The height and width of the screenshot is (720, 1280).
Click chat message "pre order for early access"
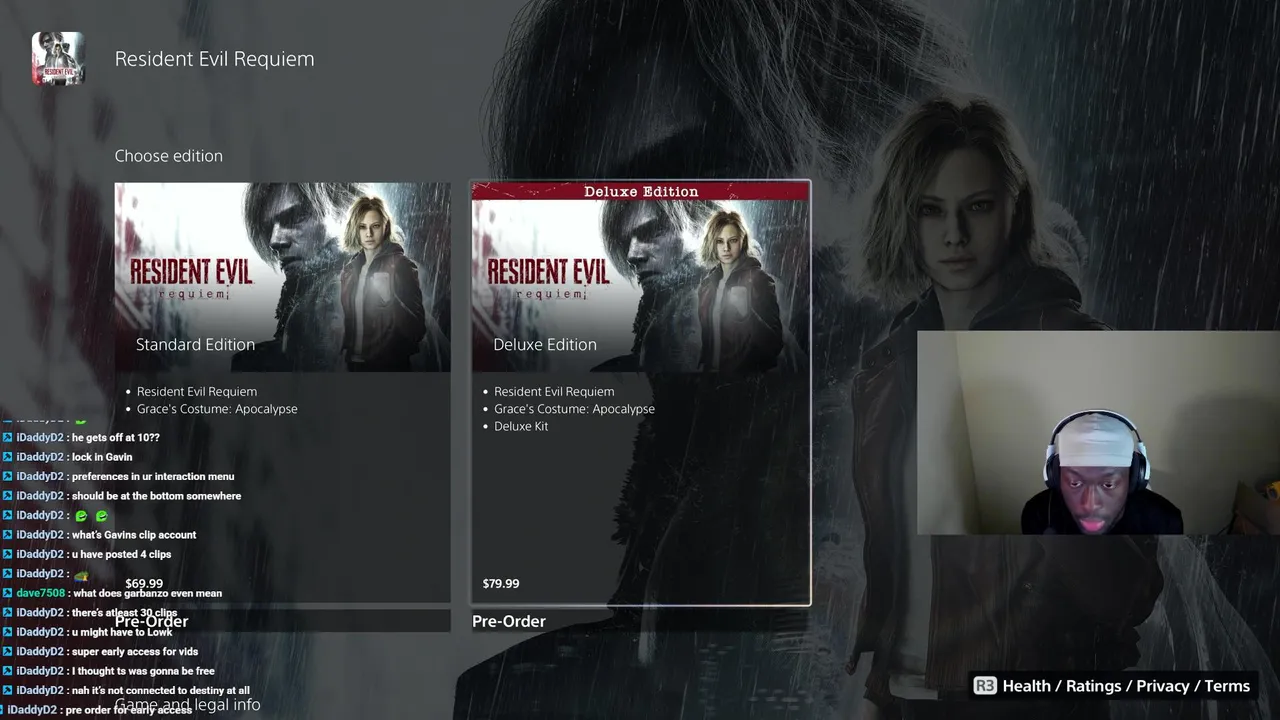pos(128,710)
